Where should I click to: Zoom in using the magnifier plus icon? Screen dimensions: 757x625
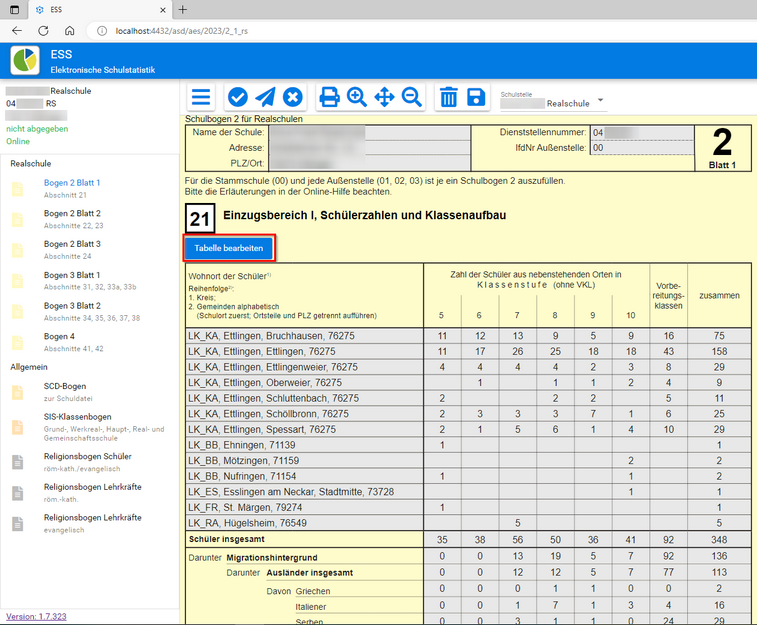pyautogui.click(x=357, y=97)
